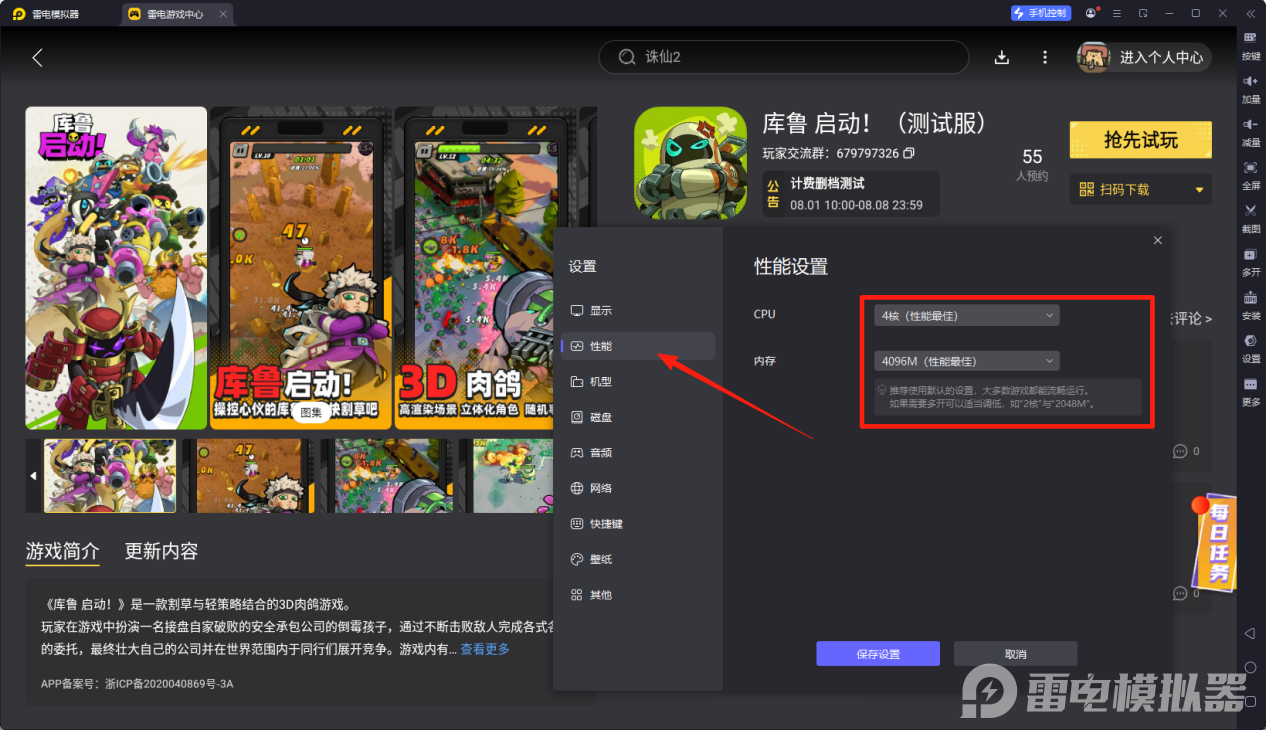Image resolution: width=1266 pixels, height=730 pixels.
Task: Go back with the left arrow
Action: coord(37,57)
